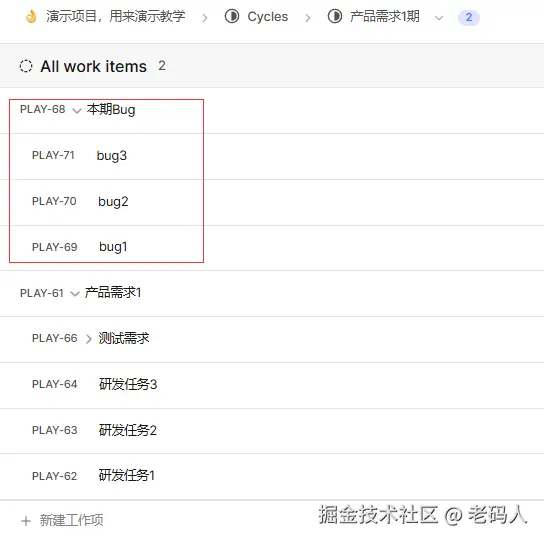
Task: Open work item 研发任务3
Action: point(128,384)
